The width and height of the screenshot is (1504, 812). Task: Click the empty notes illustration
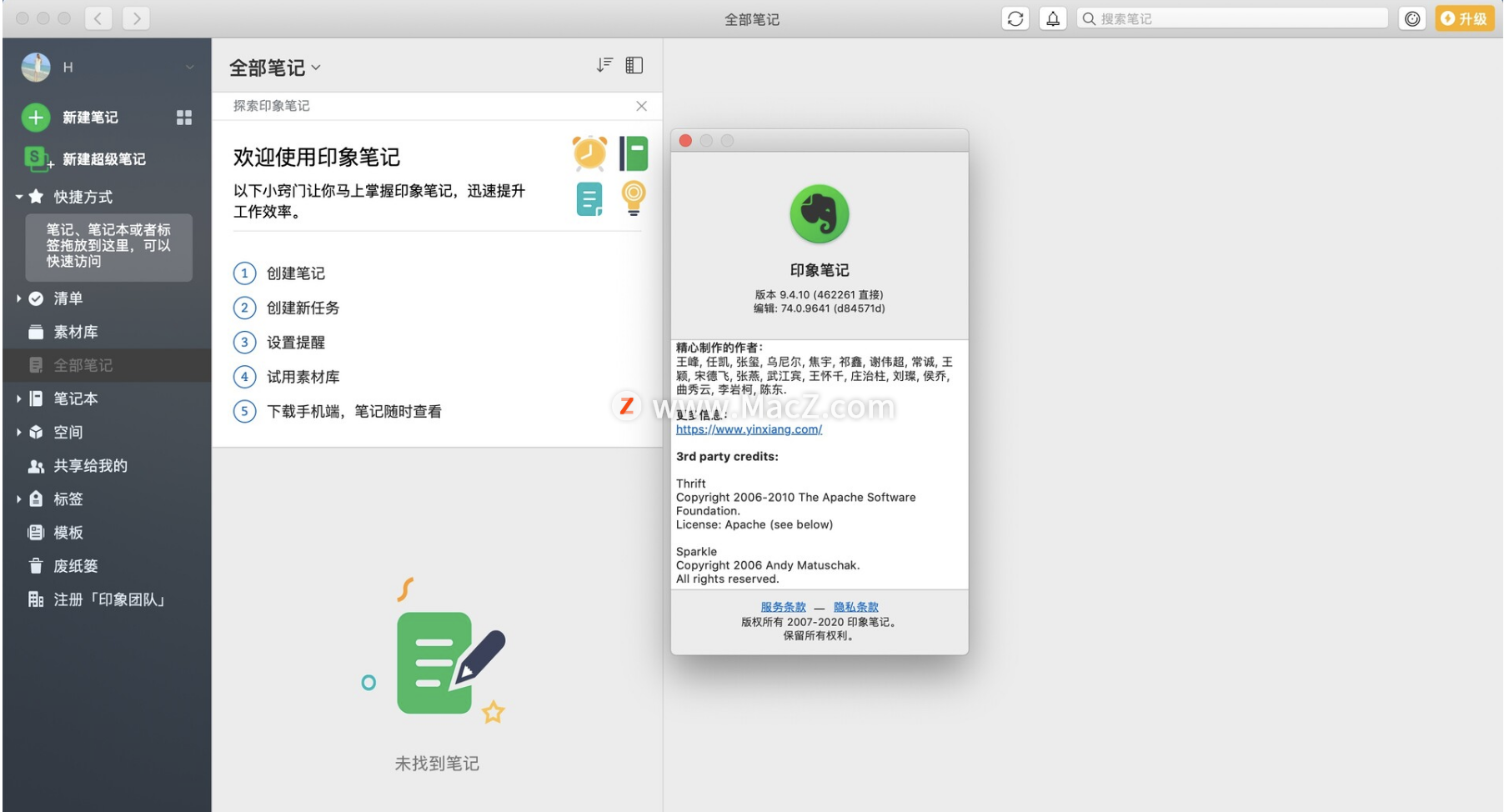point(434,651)
